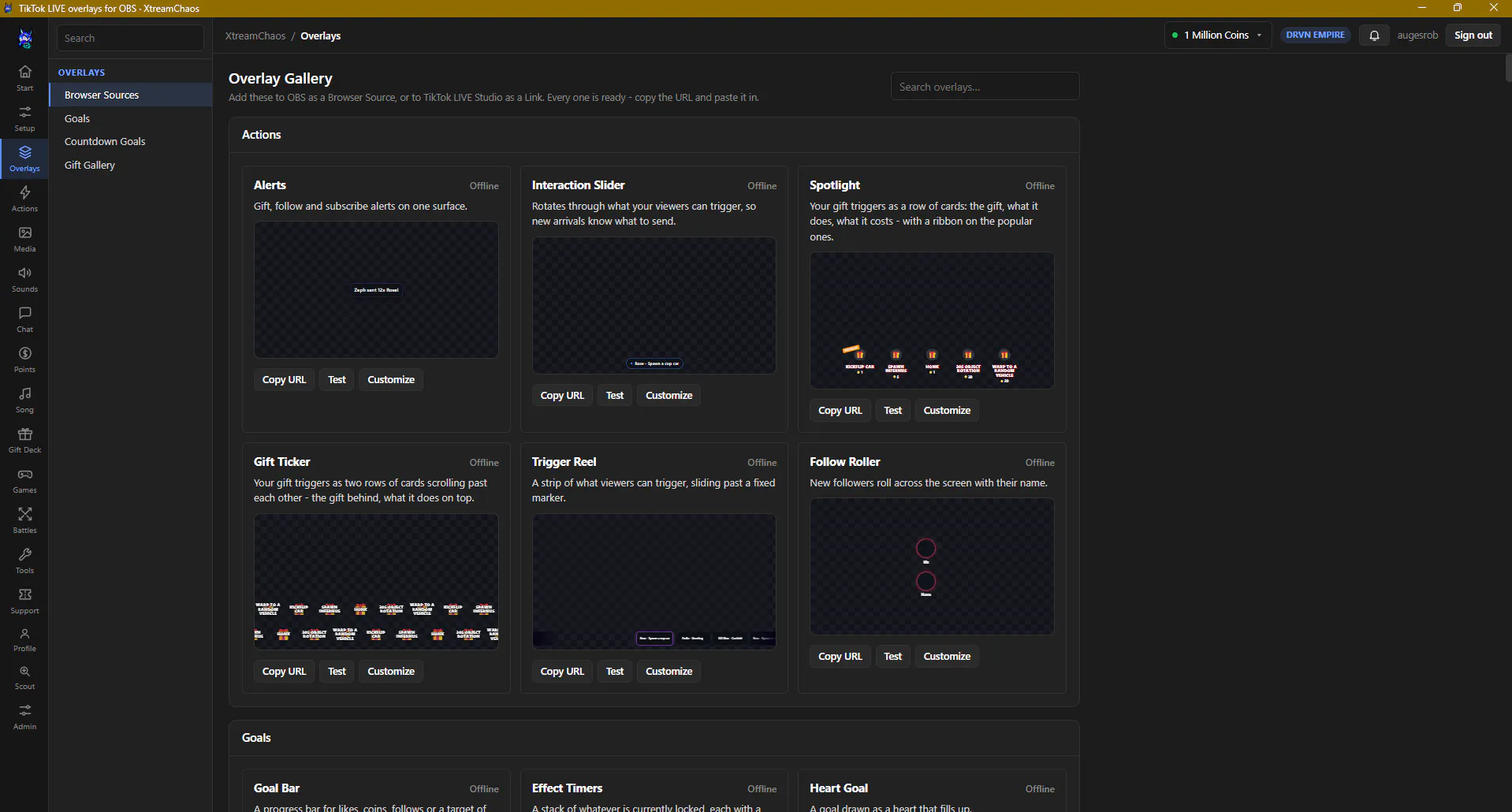1512x812 pixels.
Task: Open the Alerts preview thumbnail
Action: click(376, 290)
